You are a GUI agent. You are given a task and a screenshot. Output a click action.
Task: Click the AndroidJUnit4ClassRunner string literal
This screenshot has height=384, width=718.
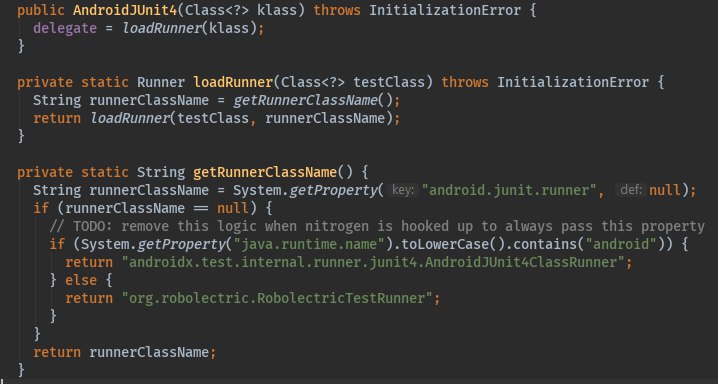(373, 262)
